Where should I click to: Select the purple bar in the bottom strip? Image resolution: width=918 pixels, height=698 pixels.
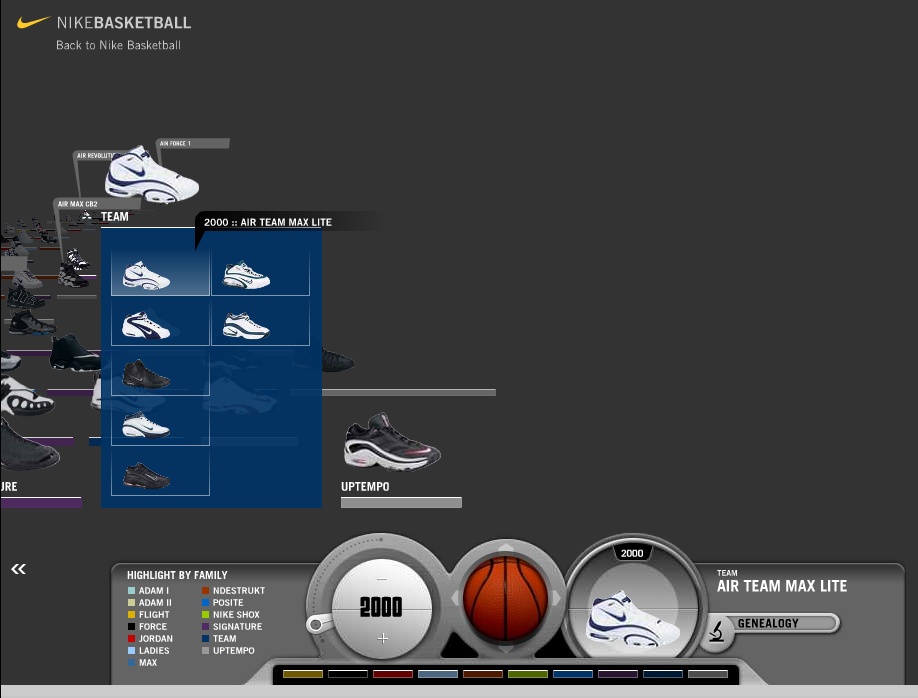click(618, 674)
